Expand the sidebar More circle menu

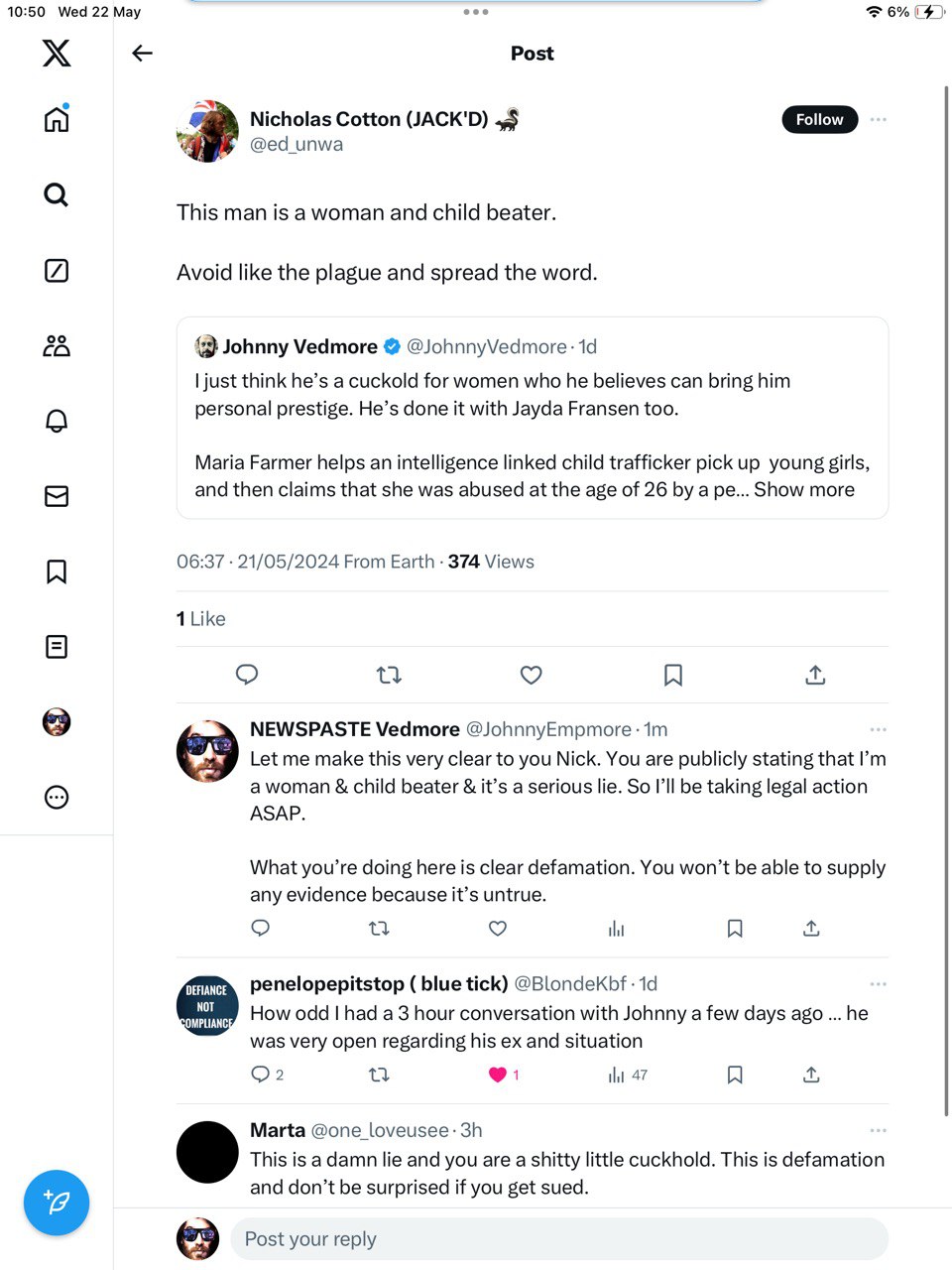point(57,797)
